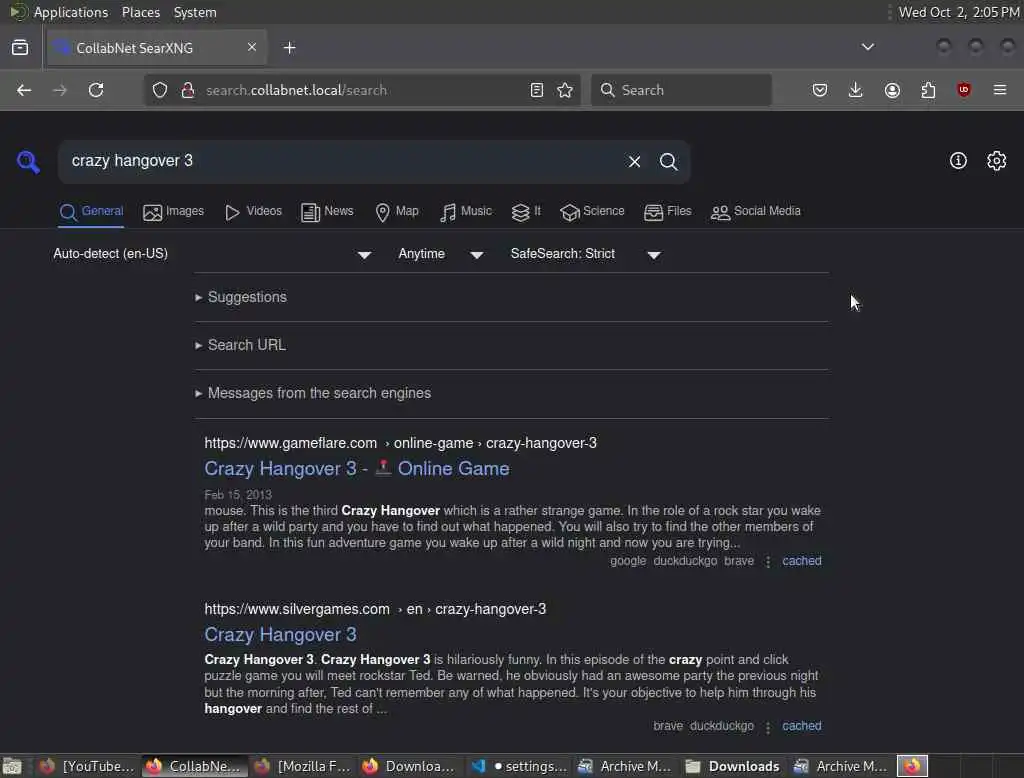Click the uBlock Origin toolbar icon
1024x778 pixels.
pos(964,90)
